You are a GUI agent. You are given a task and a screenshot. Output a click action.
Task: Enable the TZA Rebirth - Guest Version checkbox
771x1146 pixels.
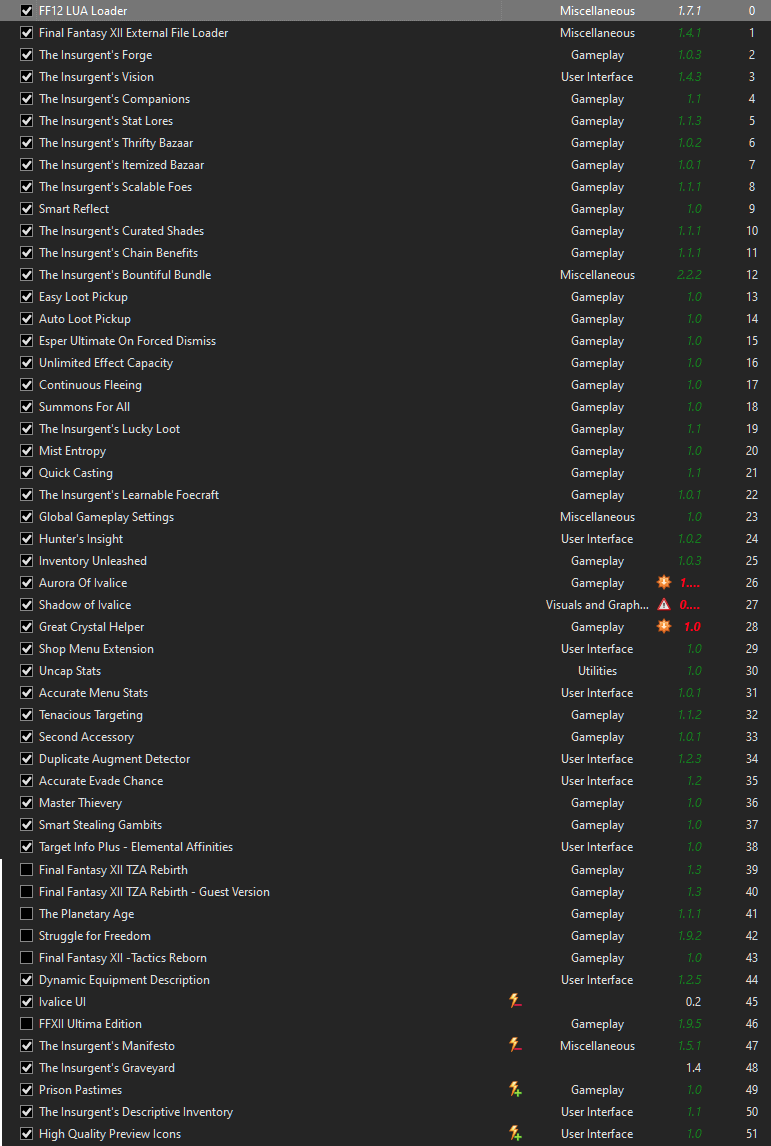26,892
